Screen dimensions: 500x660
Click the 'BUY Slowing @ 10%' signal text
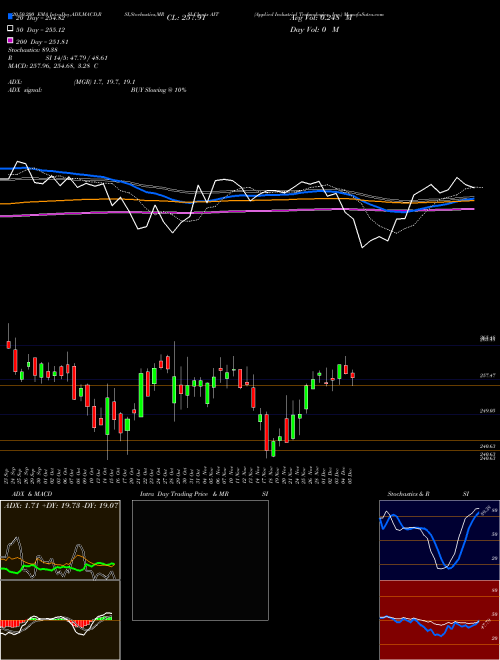point(158,90)
